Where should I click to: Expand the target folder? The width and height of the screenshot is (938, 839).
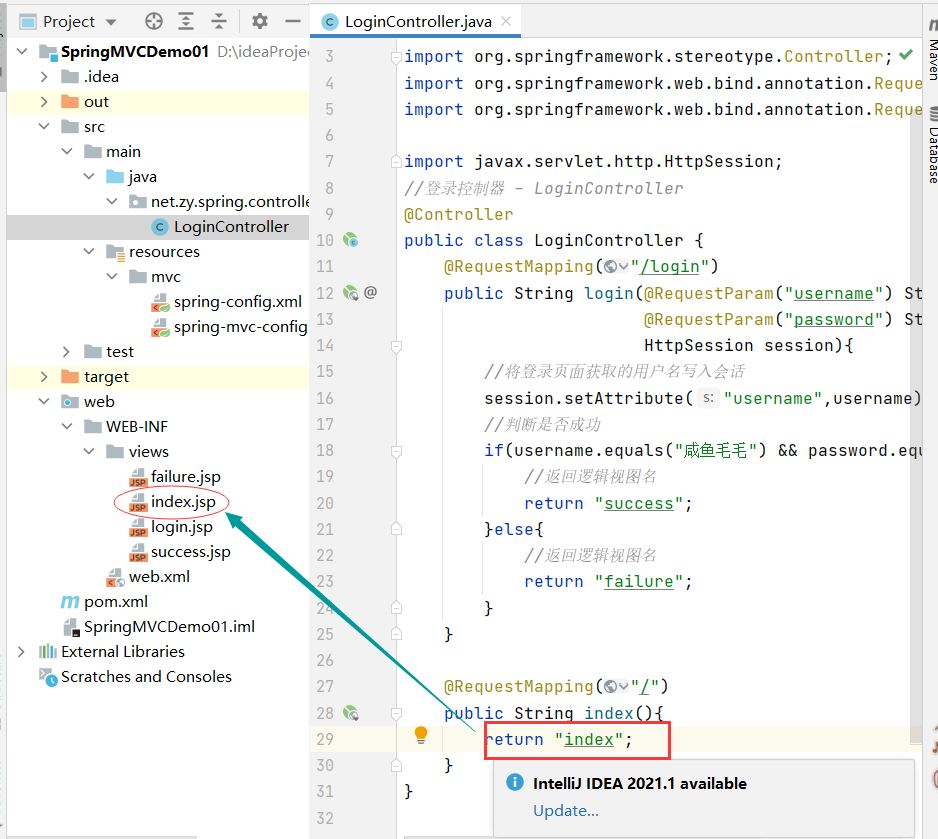click(x=44, y=377)
